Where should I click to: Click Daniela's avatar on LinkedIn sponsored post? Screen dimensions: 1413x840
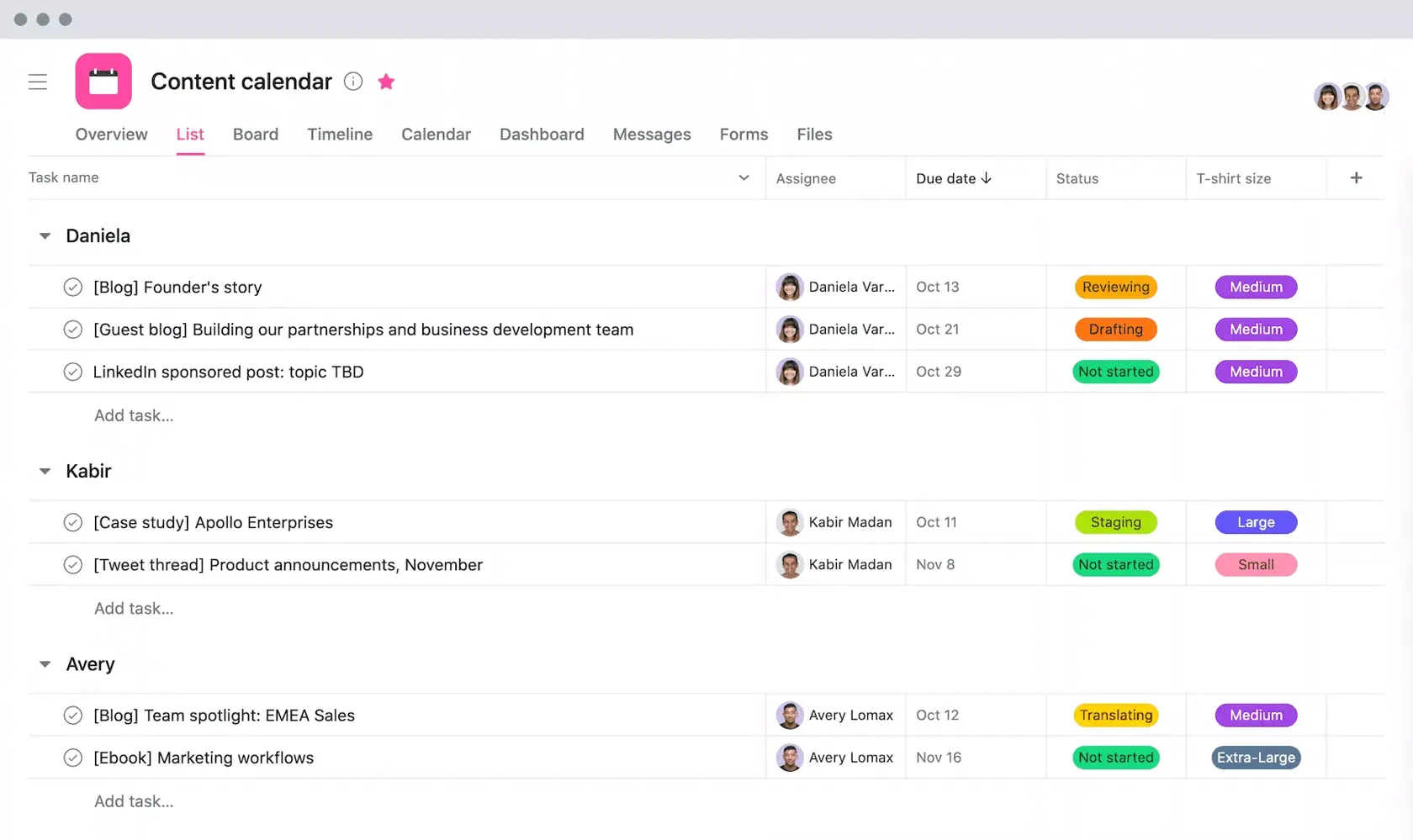point(789,372)
